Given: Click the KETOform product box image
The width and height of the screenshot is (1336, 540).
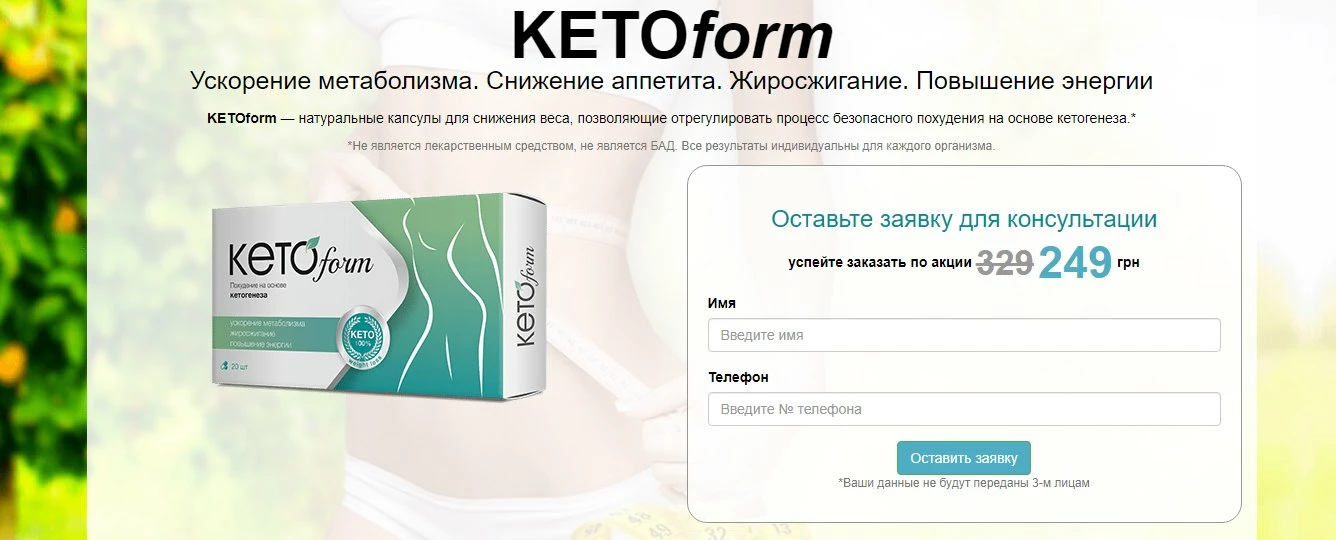Looking at the screenshot, I should point(380,297).
